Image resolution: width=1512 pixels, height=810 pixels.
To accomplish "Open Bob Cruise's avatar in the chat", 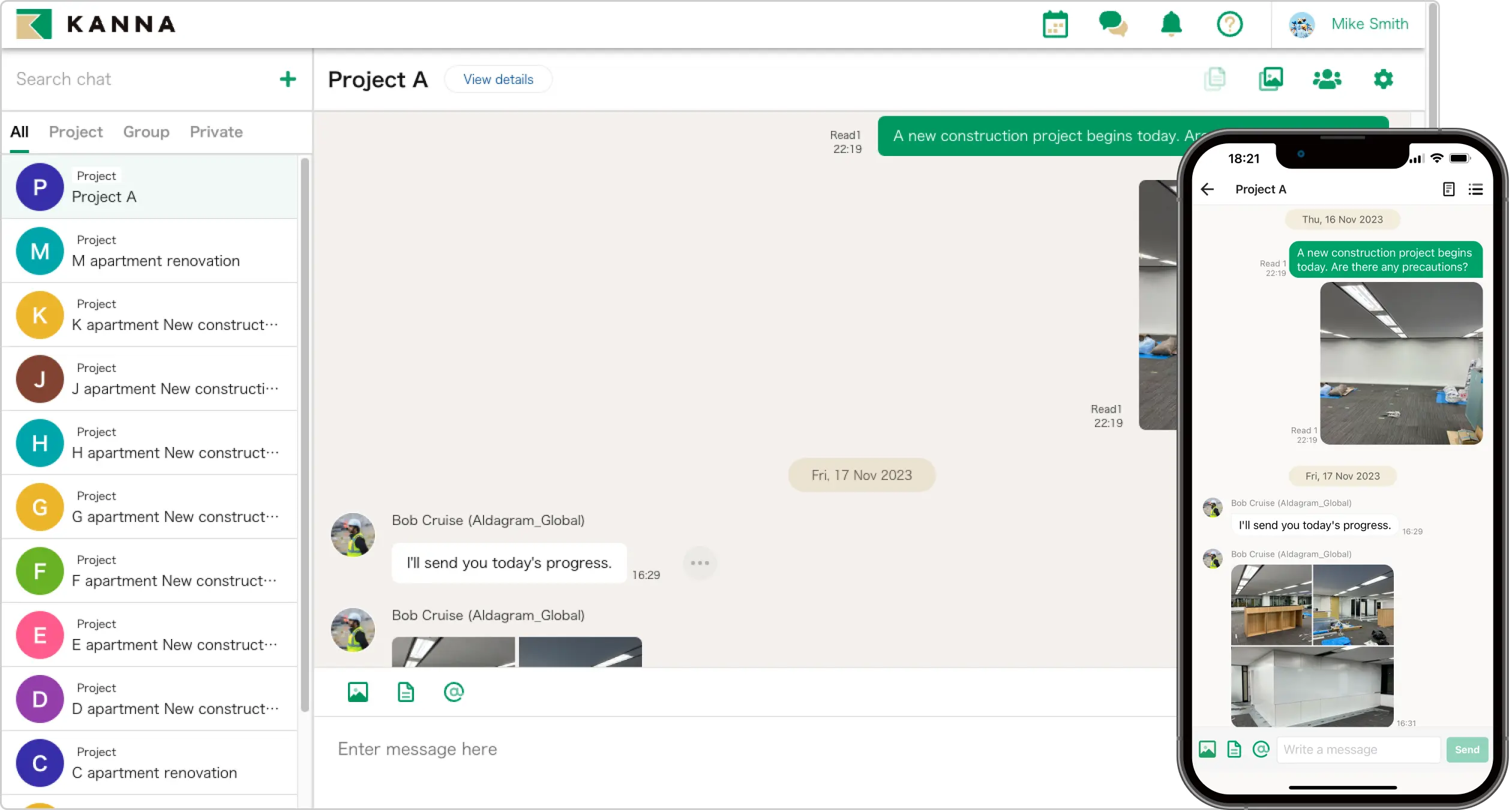I will click(x=353, y=535).
